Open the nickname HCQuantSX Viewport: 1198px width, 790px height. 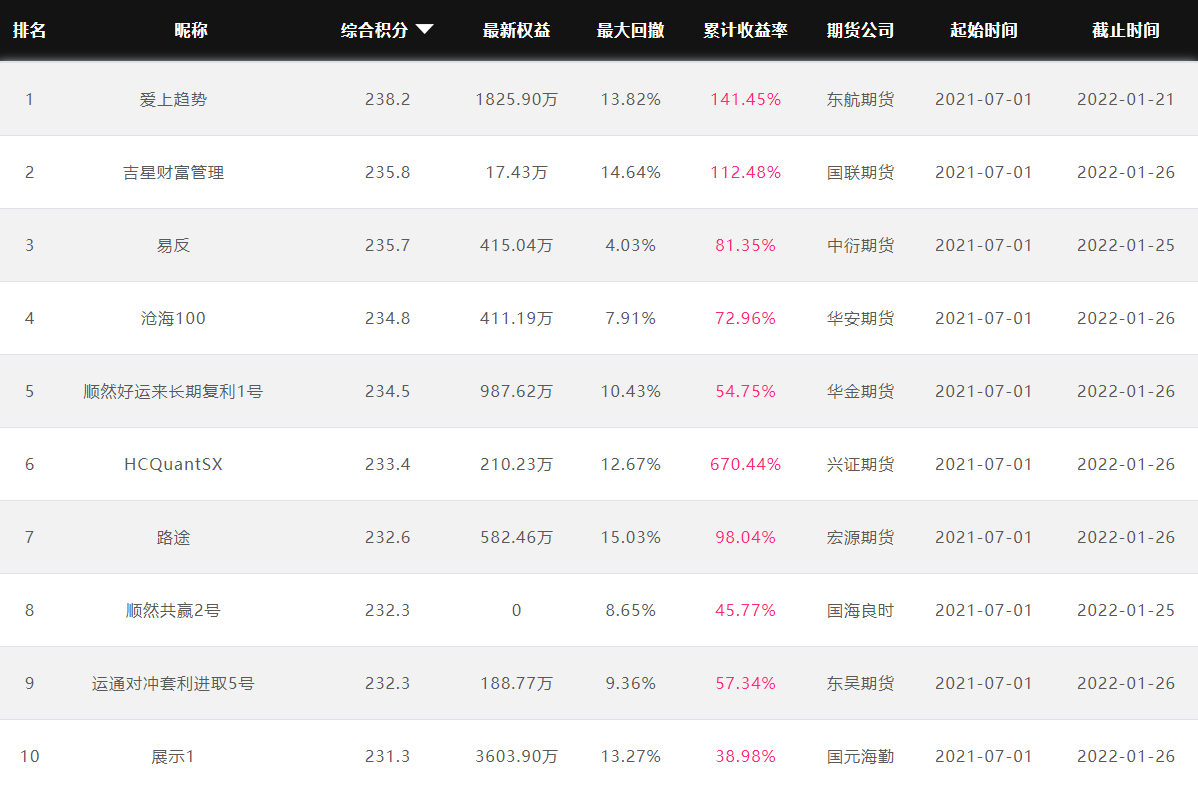pos(173,465)
